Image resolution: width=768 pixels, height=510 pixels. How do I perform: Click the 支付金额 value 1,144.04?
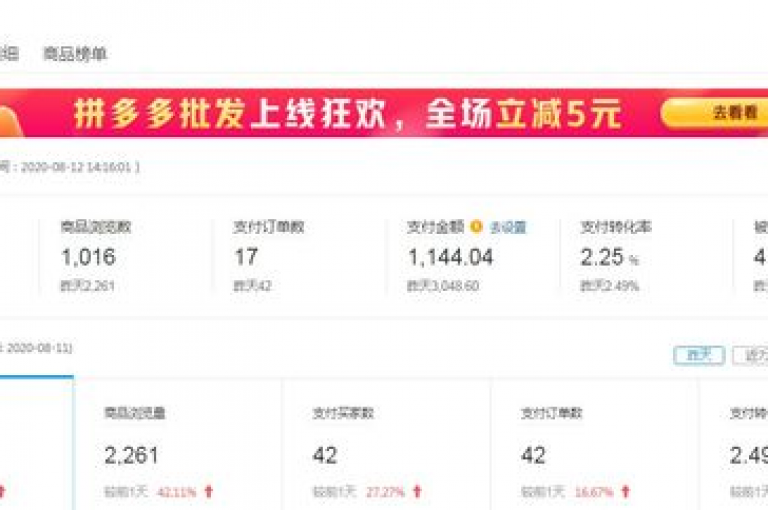click(451, 257)
